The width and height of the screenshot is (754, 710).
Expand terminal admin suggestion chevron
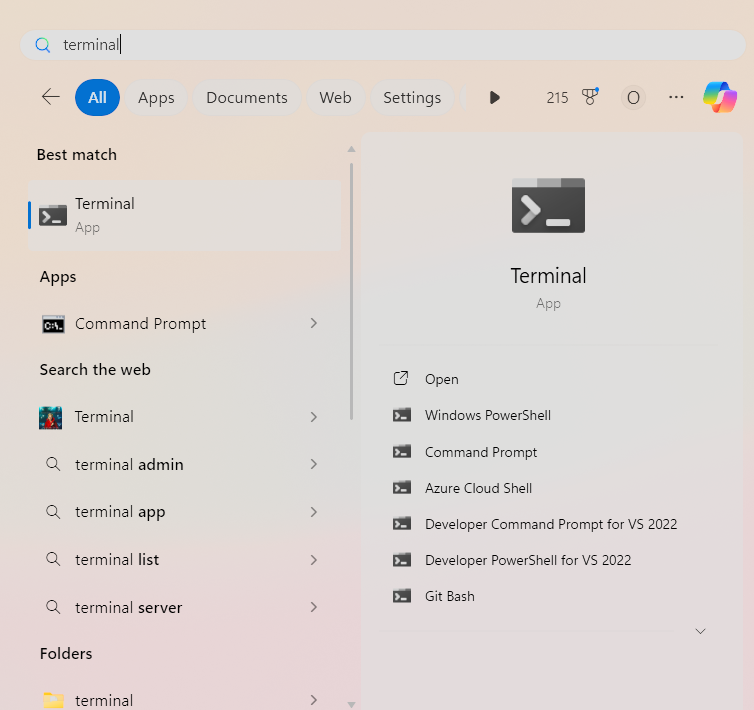click(x=314, y=464)
